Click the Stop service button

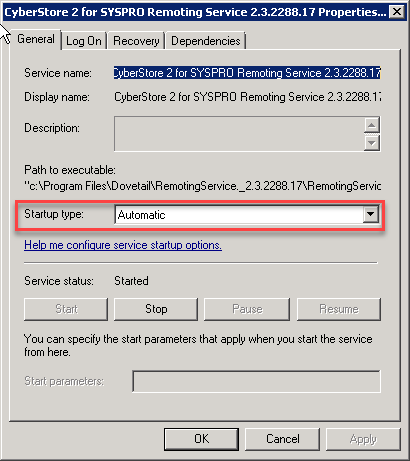pos(156,309)
